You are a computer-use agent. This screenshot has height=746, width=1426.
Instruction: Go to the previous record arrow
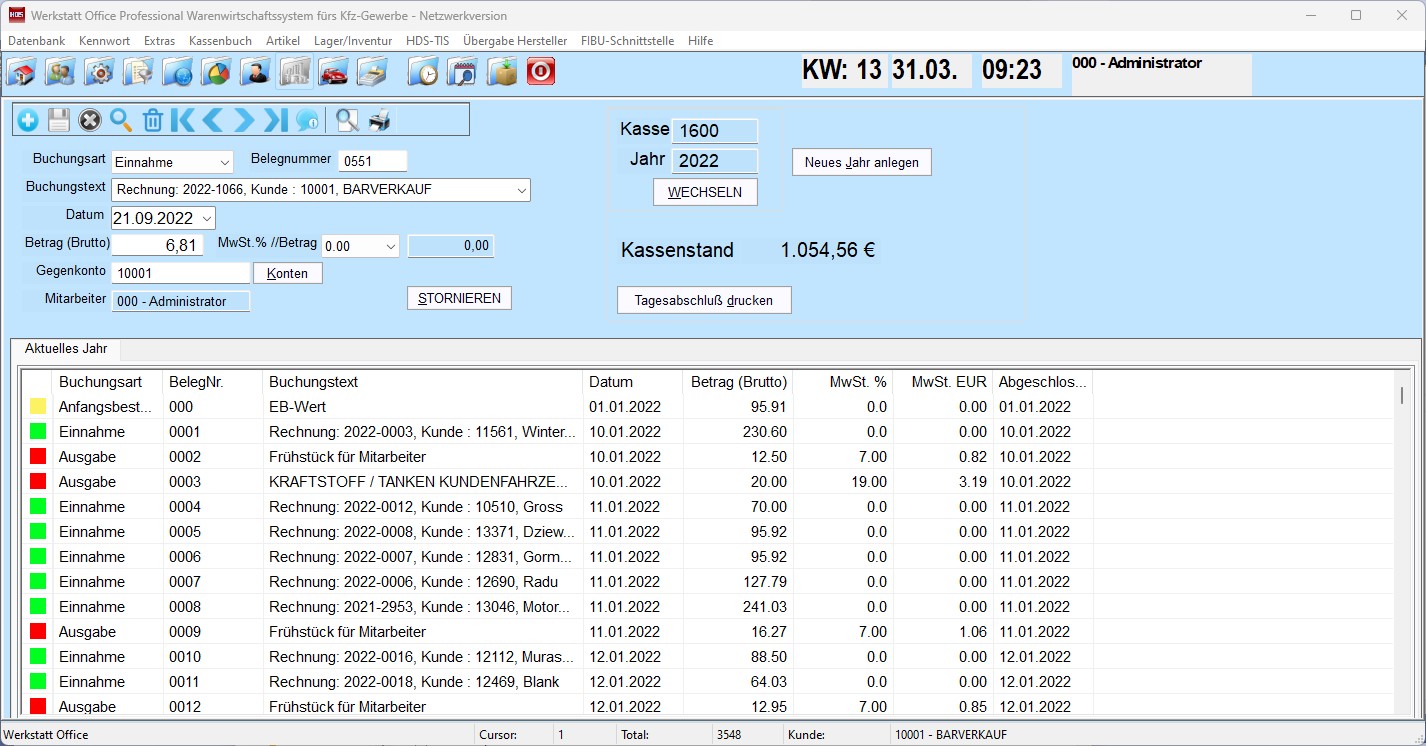212,121
